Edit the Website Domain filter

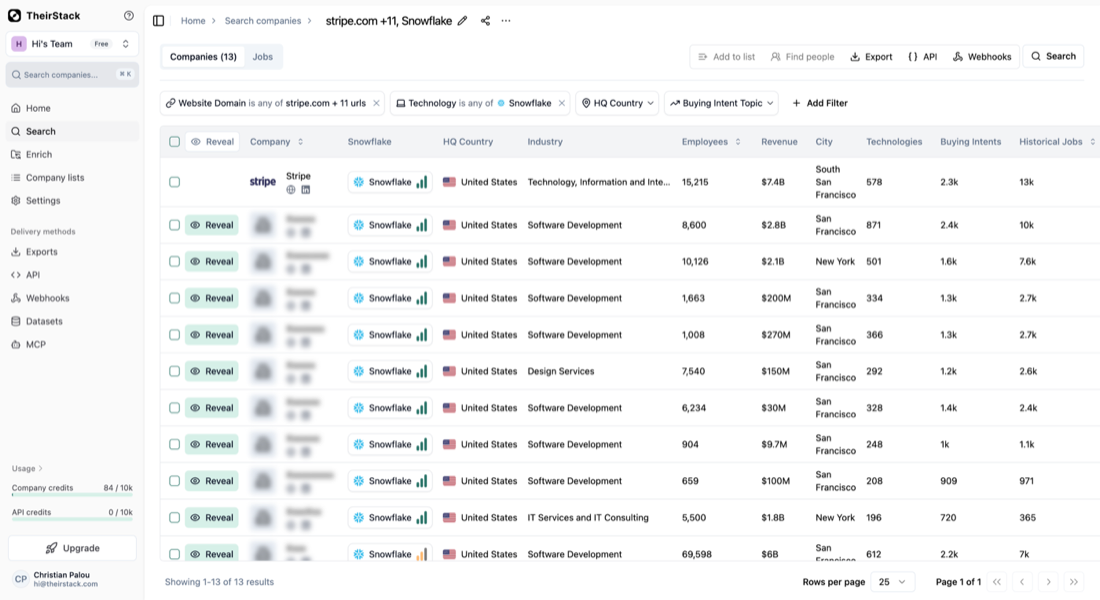[x=271, y=103]
